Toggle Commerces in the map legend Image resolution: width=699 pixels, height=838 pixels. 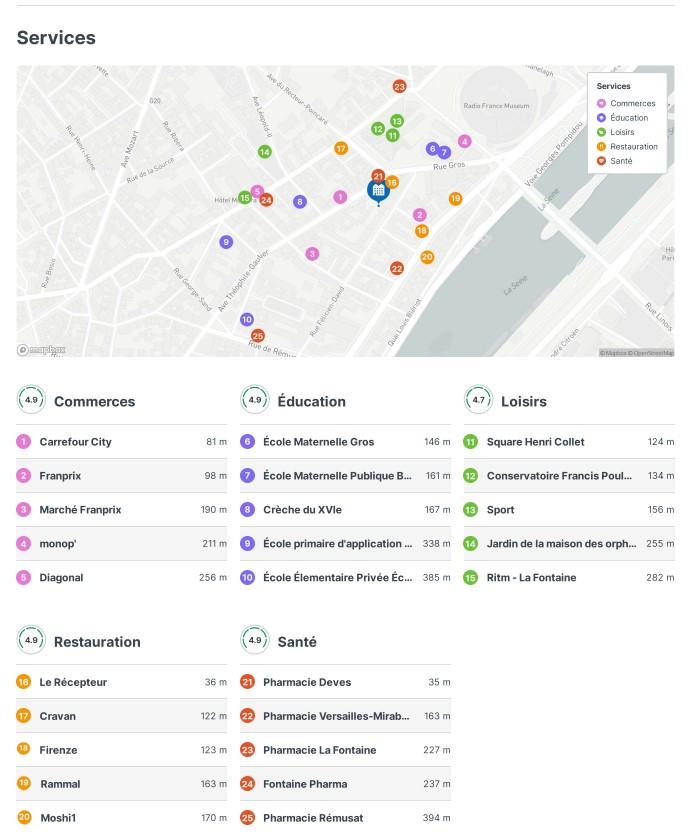[x=626, y=103]
